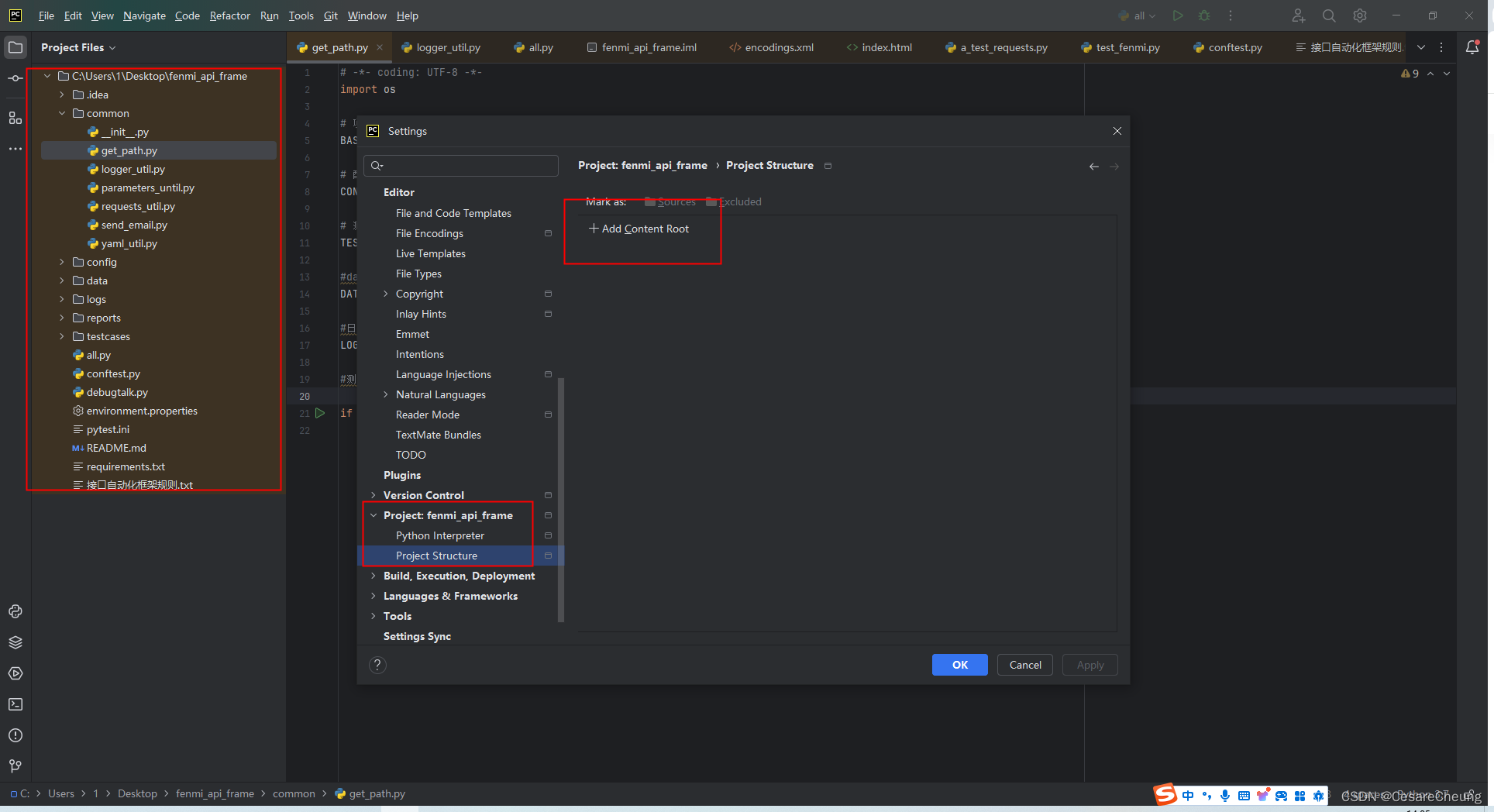The image size is (1494, 812).
Task: Click the Settings search field
Action: tap(461, 165)
